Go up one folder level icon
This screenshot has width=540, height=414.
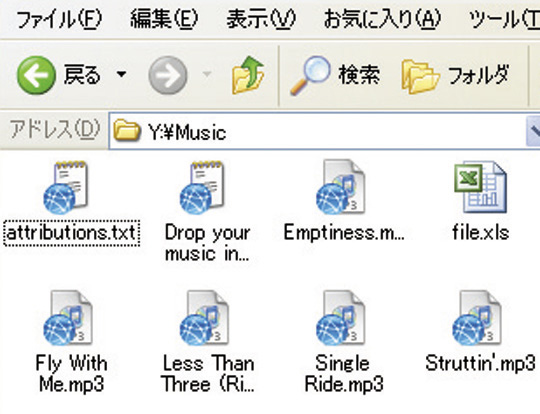click(x=248, y=75)
